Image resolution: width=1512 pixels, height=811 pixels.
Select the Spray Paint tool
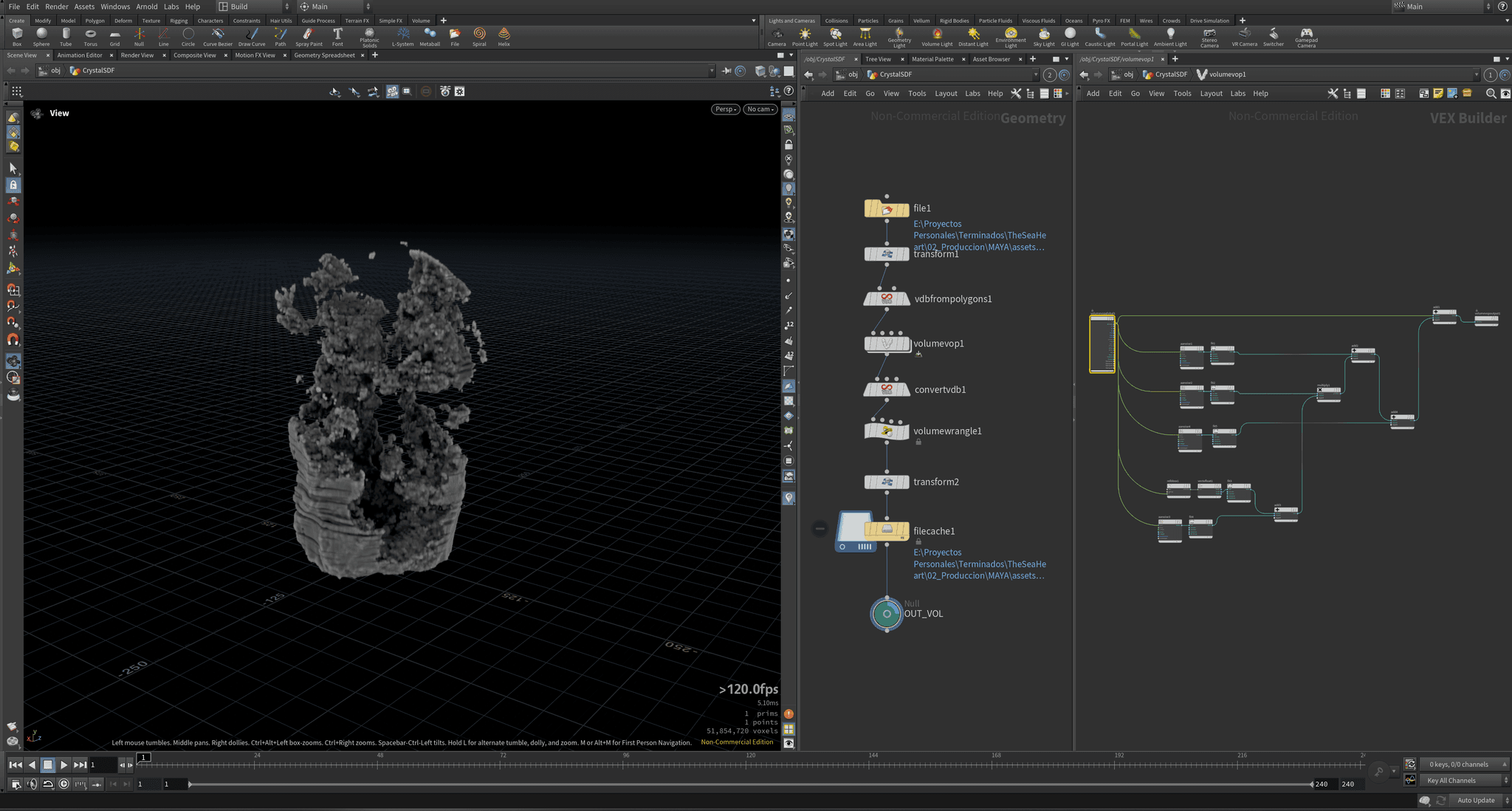(309, 35)
